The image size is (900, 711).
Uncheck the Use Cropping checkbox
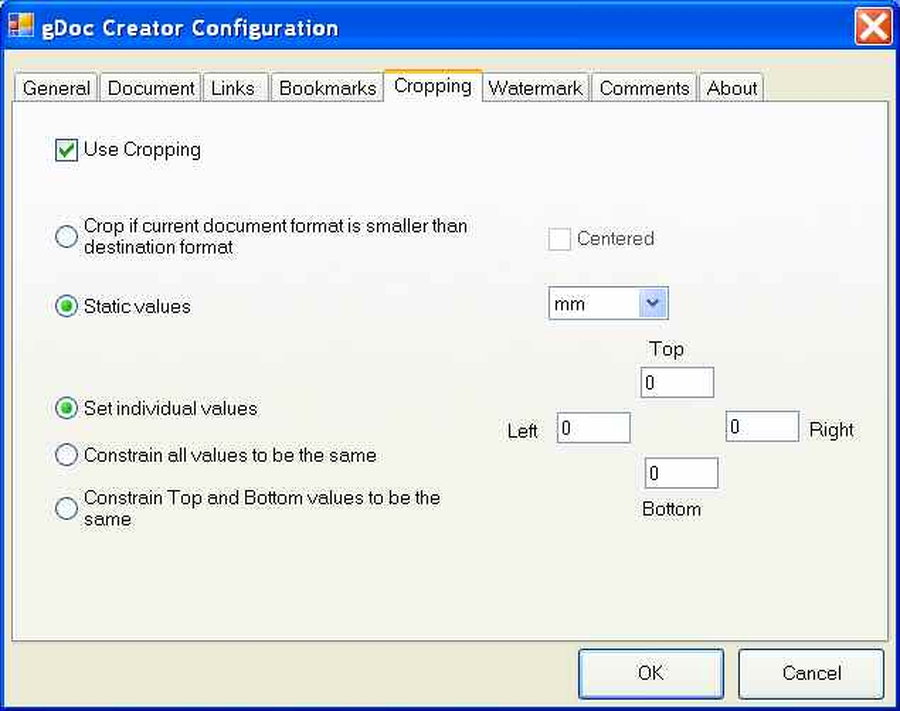(67, 150)
